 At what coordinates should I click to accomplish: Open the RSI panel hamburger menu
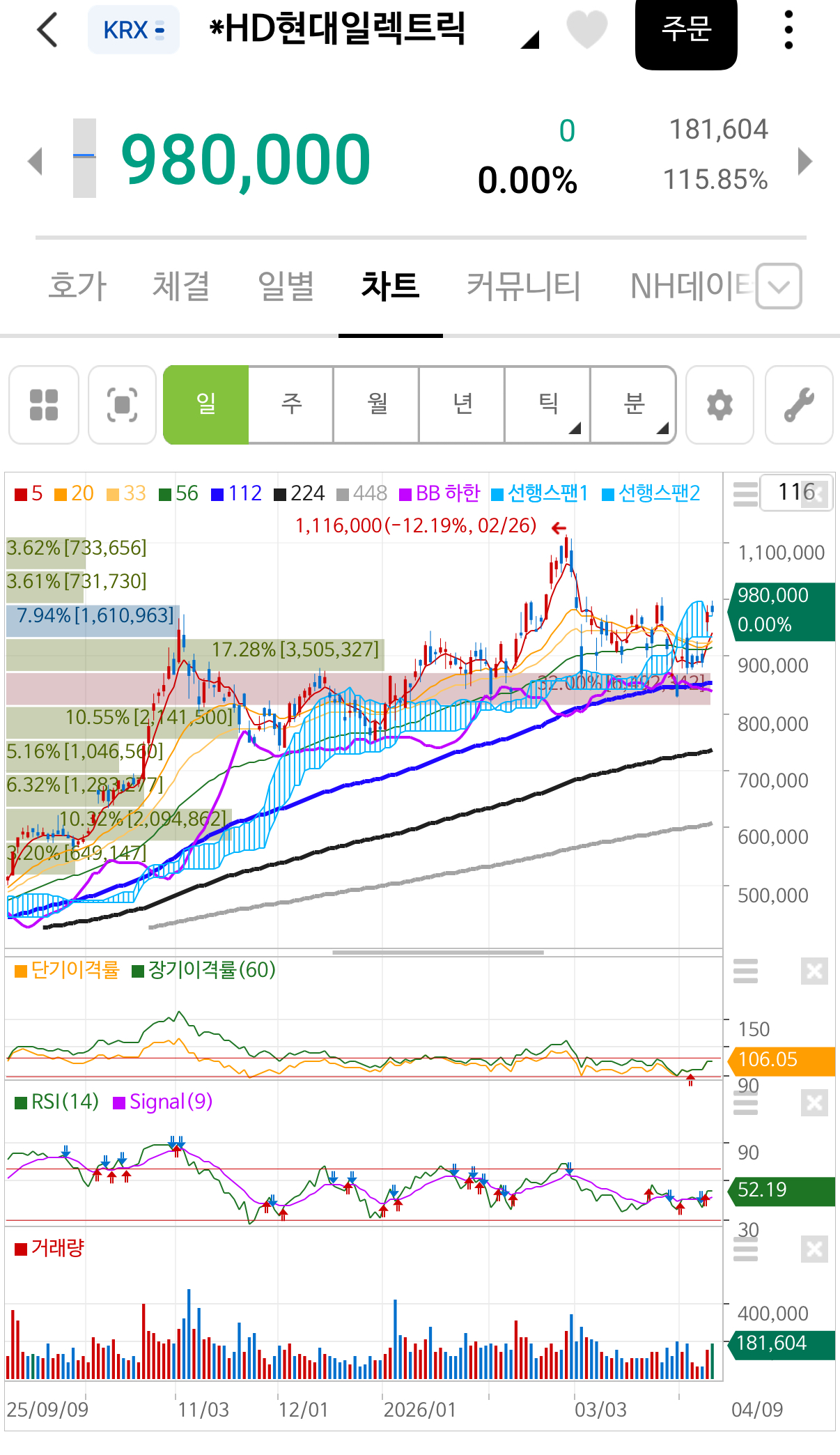(745, 1102)
